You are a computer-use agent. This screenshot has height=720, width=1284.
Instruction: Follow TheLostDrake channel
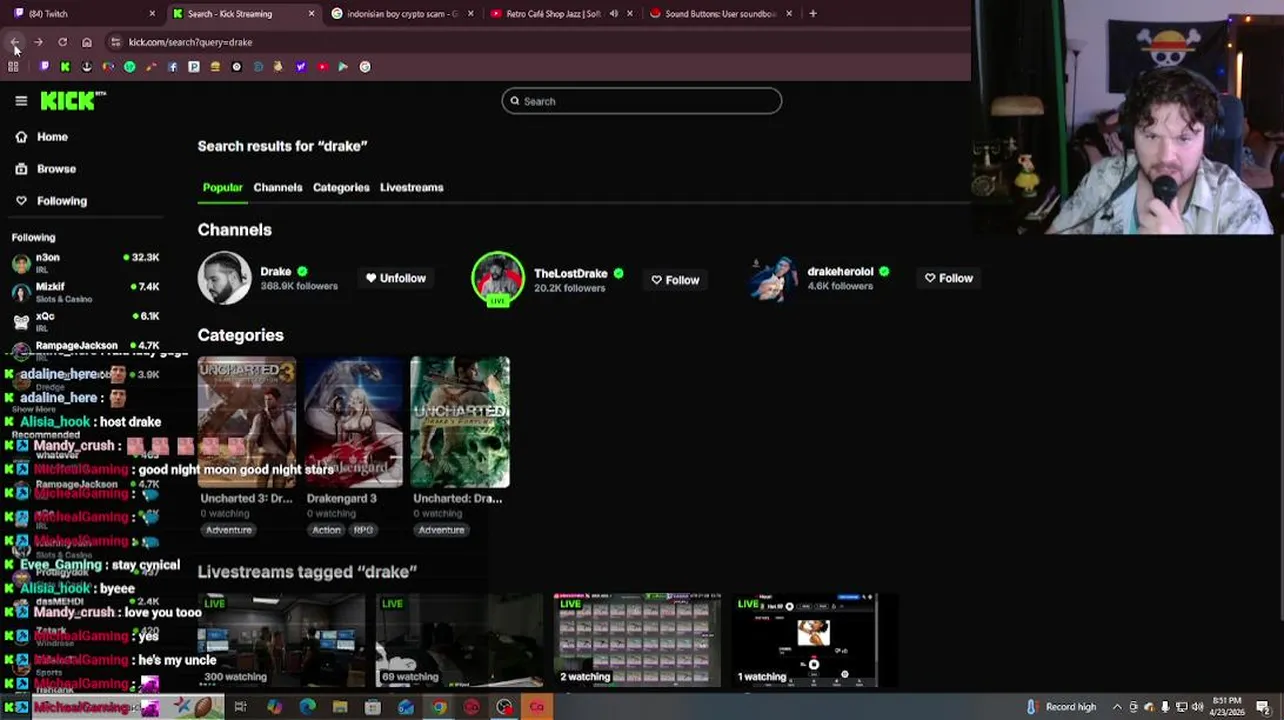point(675,280)
